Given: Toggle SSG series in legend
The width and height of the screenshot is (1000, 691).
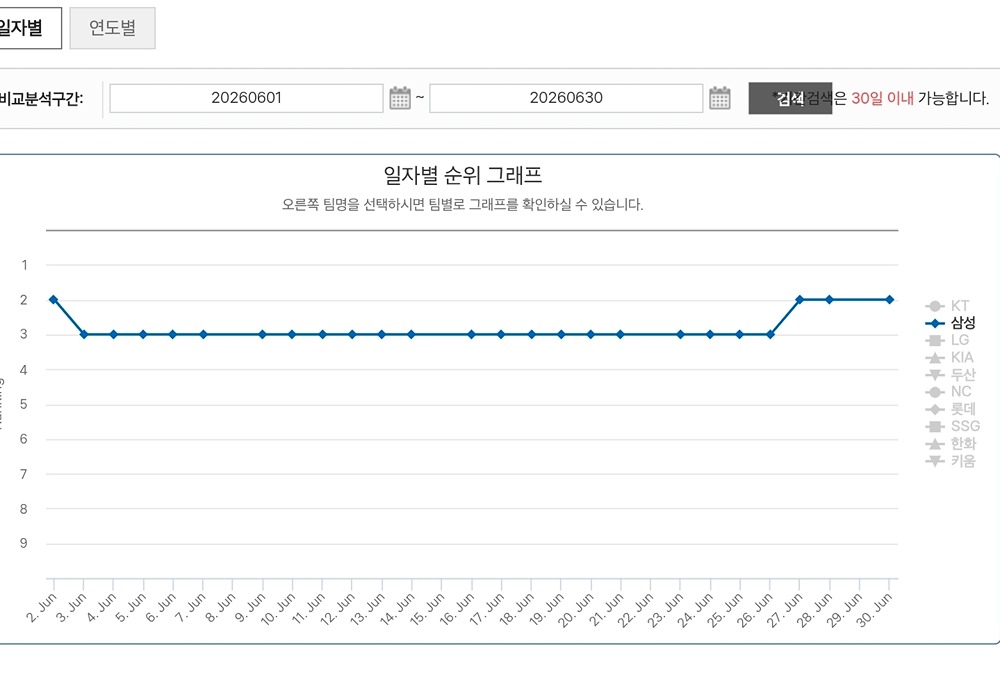Looking at the screenshot, I should click(953, 426).
